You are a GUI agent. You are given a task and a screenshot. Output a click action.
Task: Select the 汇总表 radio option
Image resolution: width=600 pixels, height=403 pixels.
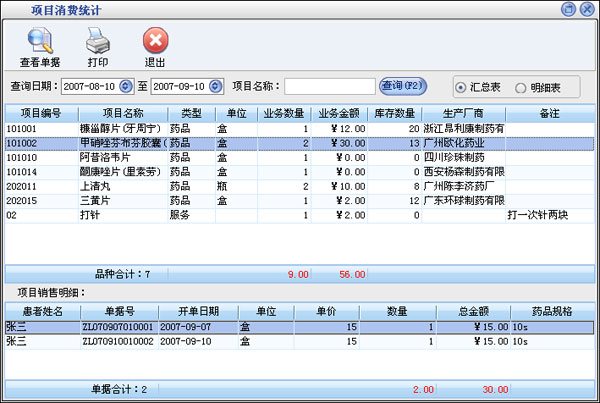(461, 87)
